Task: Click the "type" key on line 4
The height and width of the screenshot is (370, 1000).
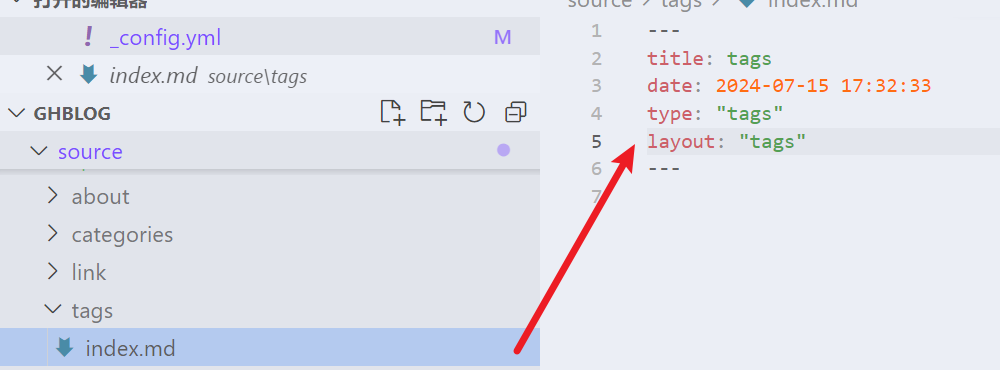Action: (670, 114)
